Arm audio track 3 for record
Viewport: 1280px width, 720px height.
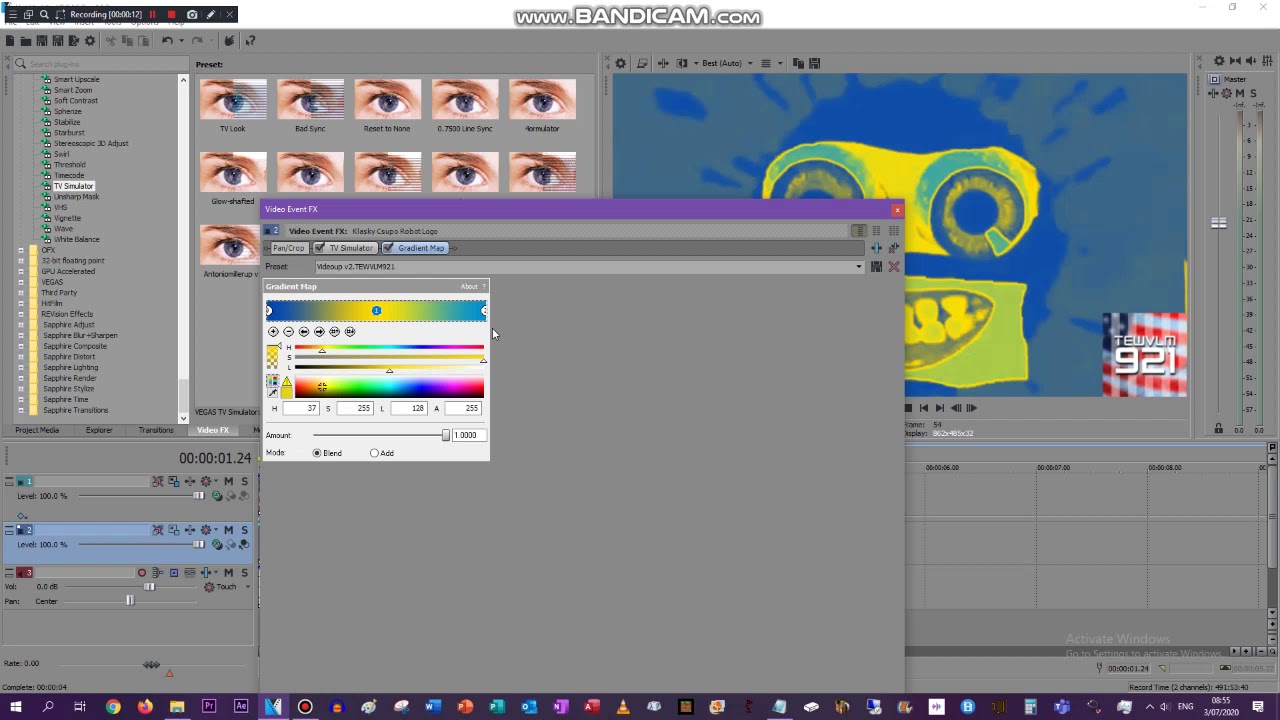(x=141, y=573)
